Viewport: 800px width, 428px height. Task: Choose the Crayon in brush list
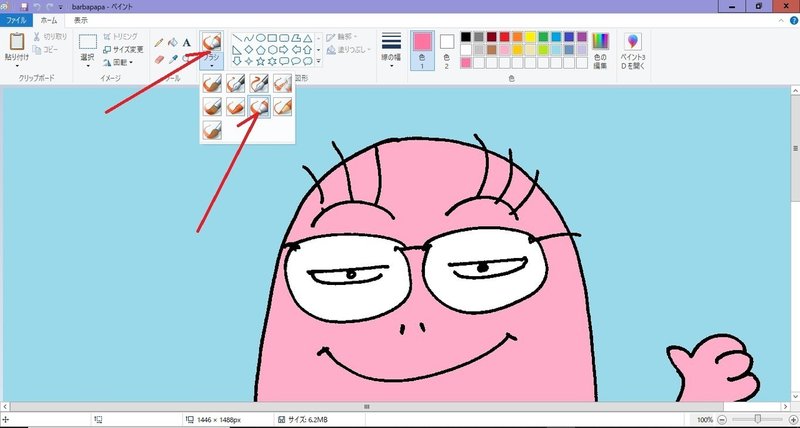236,107
